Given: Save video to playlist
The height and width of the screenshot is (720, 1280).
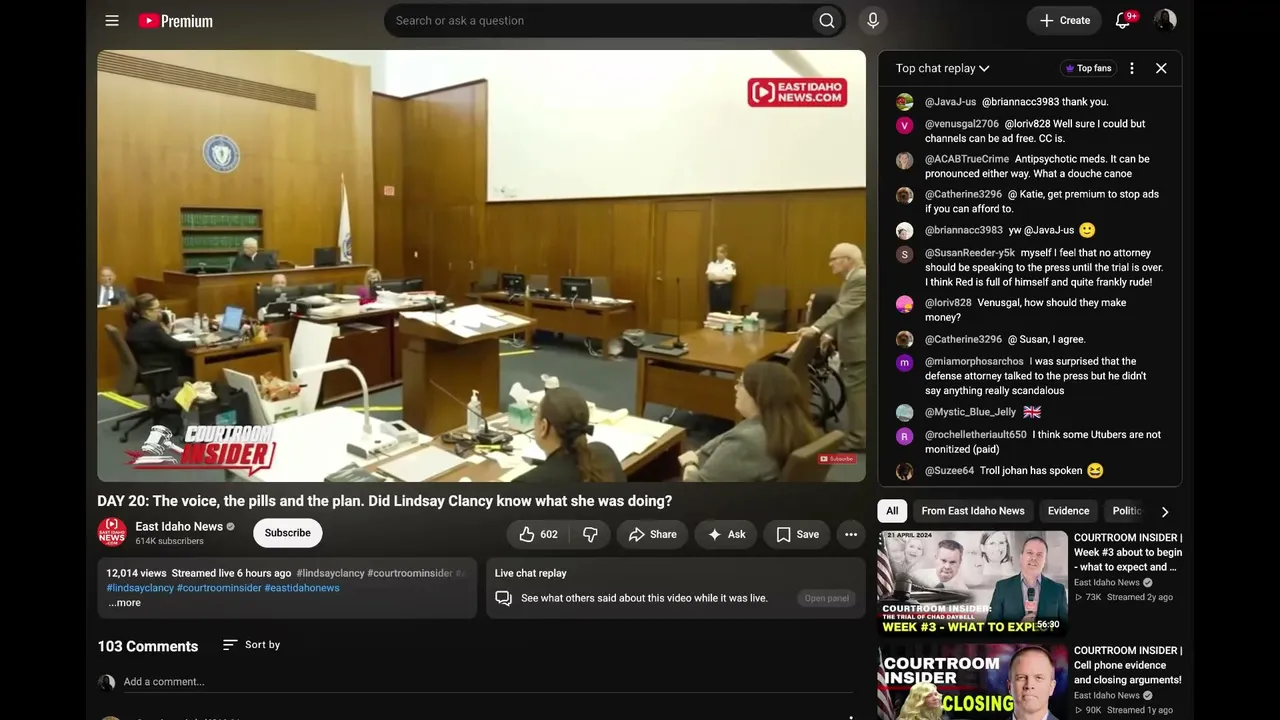Looking at the screenshot, I should pos(797,534).
